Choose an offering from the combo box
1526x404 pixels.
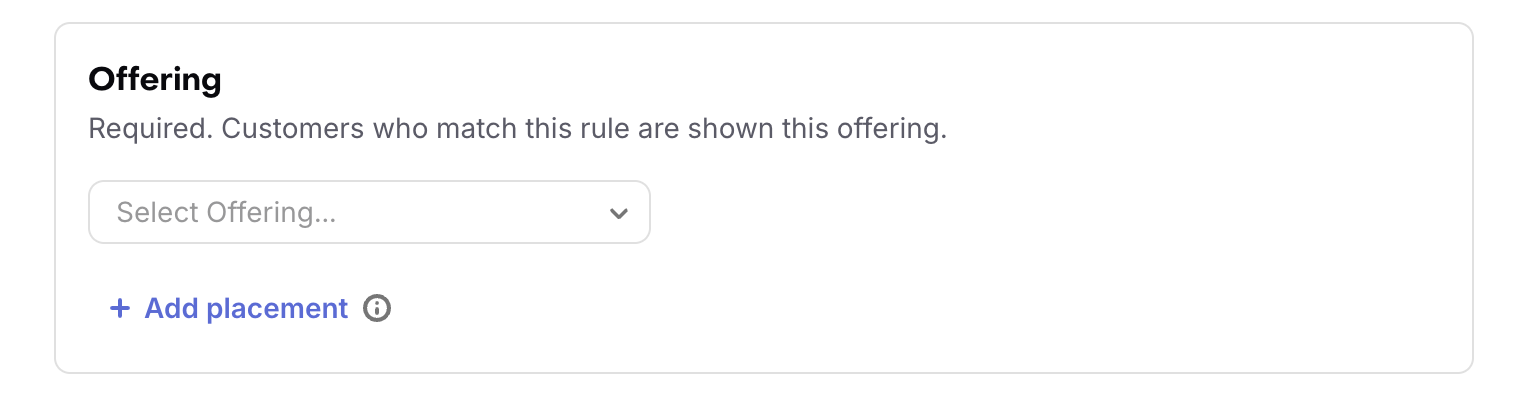click(x=369, y=212)
